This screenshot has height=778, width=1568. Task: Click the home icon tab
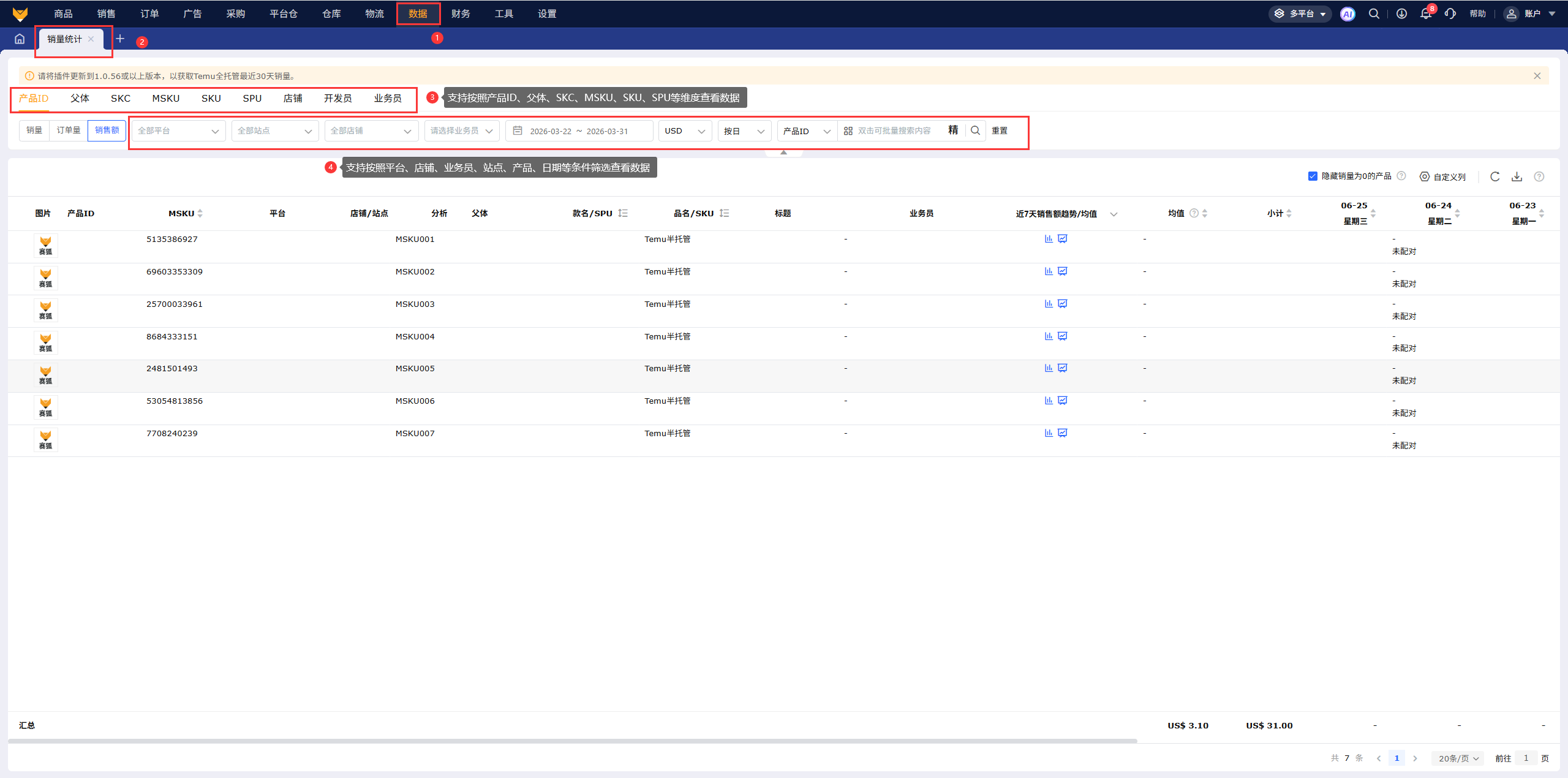coord(20,39)
